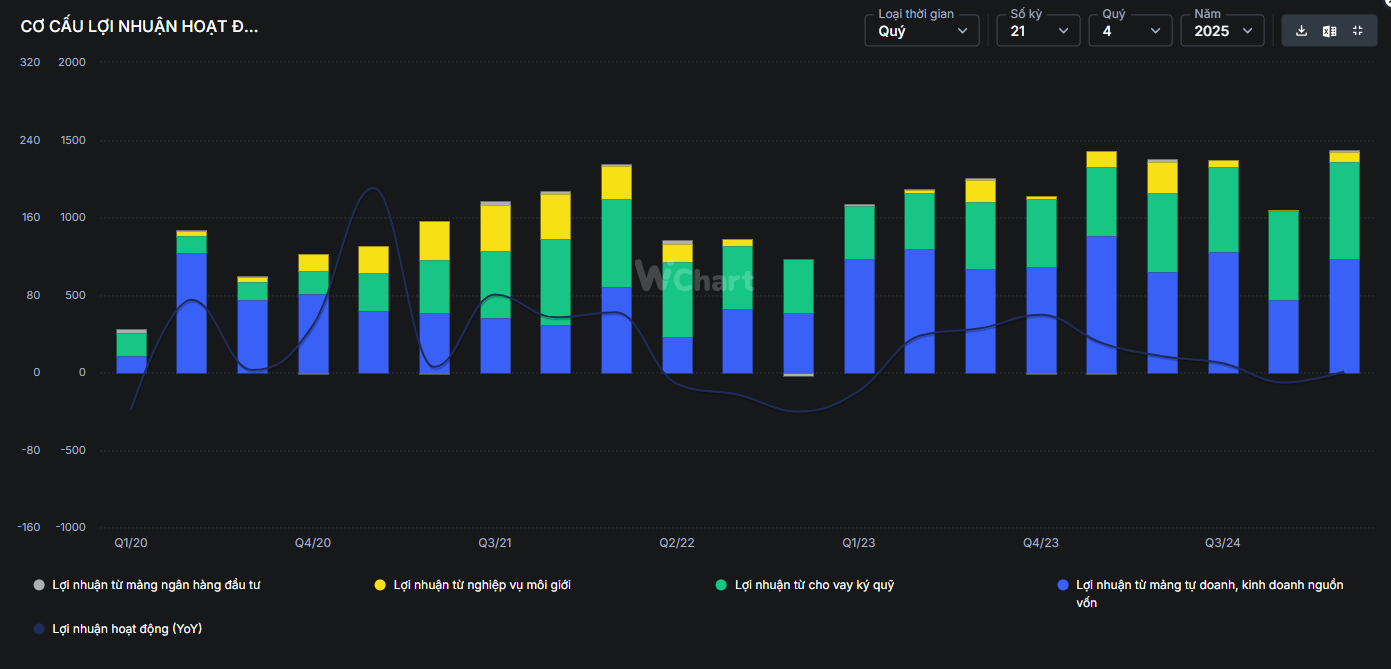Image resolution: width=1391 pixels, height=669 pixels.
Task: Click yellow brokerage profit legend dot
Action: [x=380, y=585]
